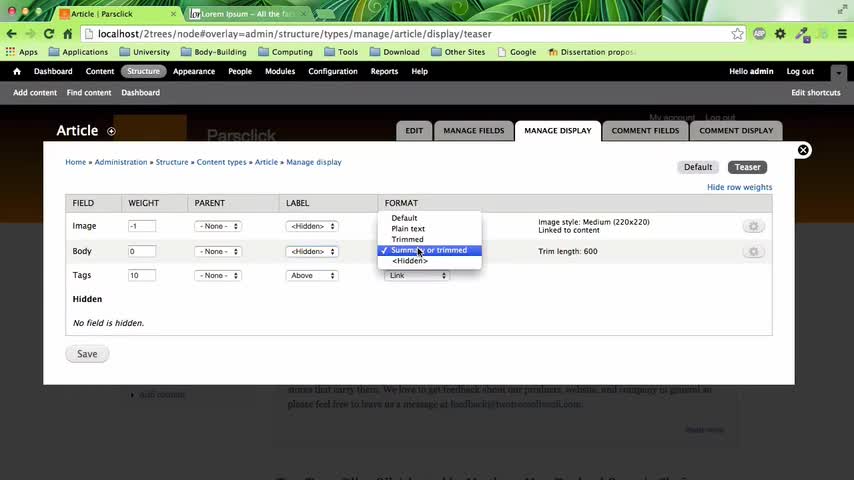Screen dimensions: 854x480
Task: Click the browser back arrow
Action: click(x=11, y=34)
